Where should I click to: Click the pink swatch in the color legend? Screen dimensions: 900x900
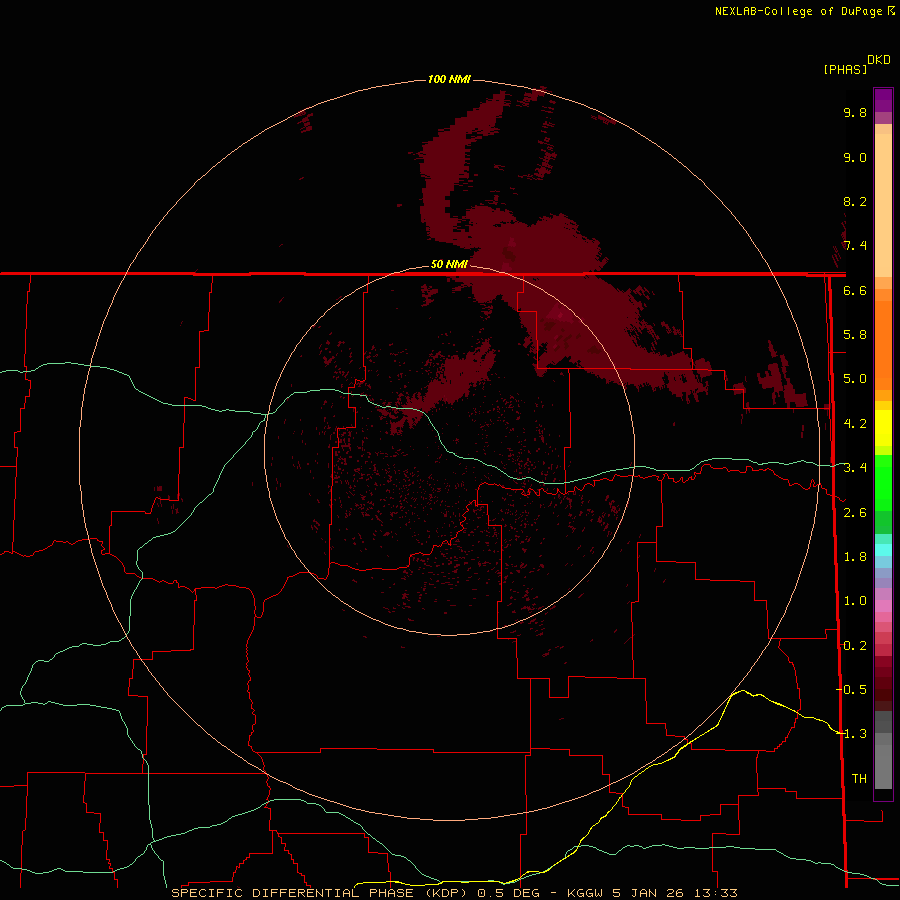(x=883, y=606)
